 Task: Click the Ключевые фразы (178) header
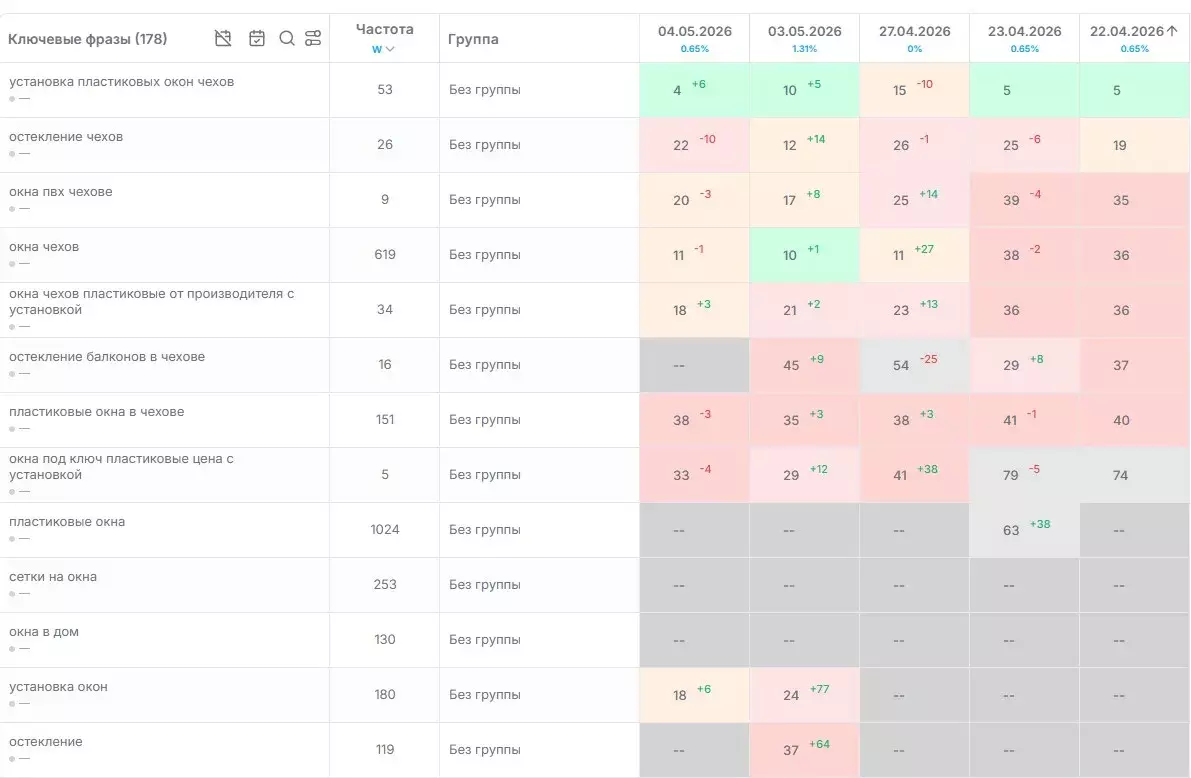(87, 39)
